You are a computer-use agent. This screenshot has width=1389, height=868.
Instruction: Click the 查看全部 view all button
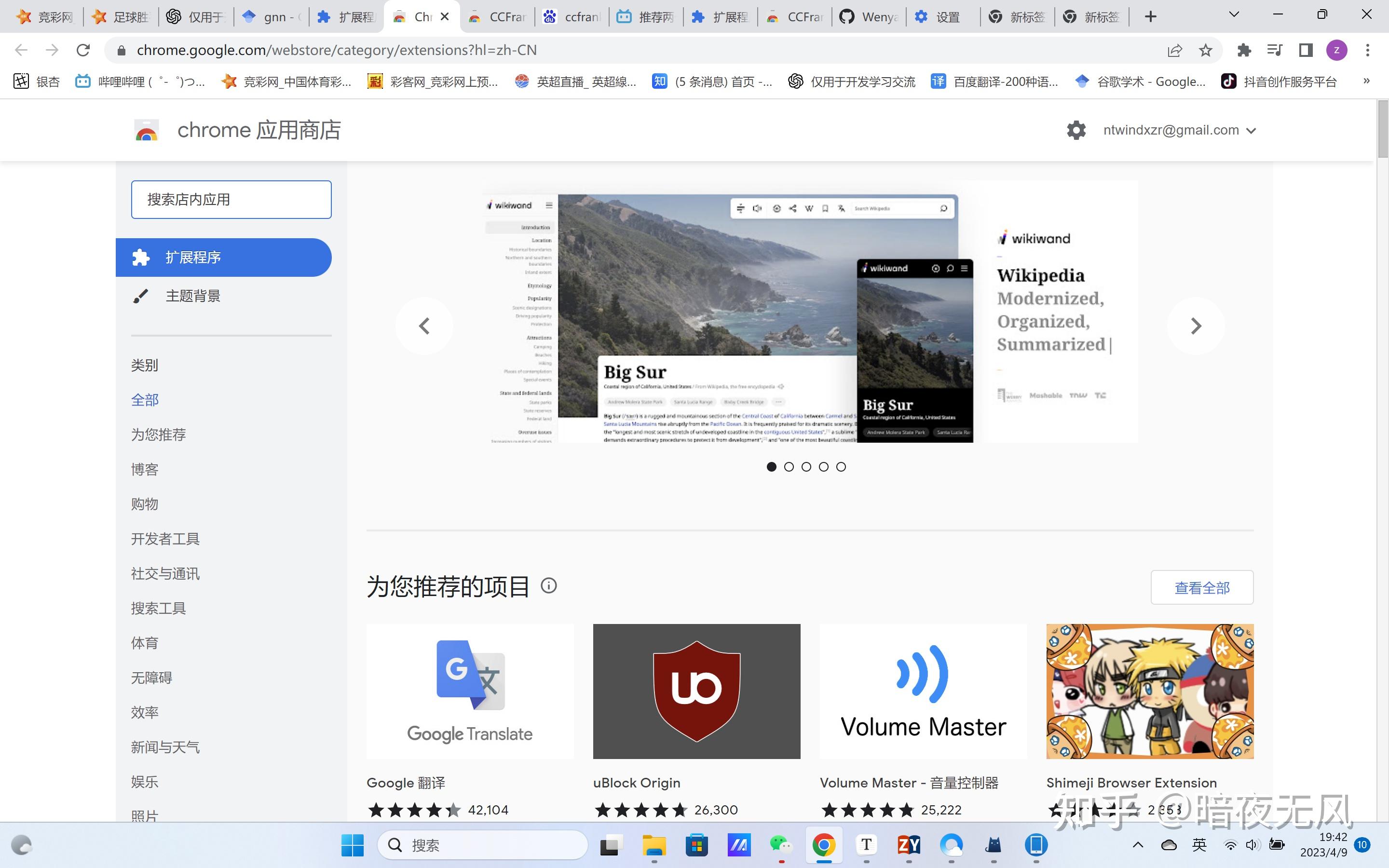(x=1202, y=587)
